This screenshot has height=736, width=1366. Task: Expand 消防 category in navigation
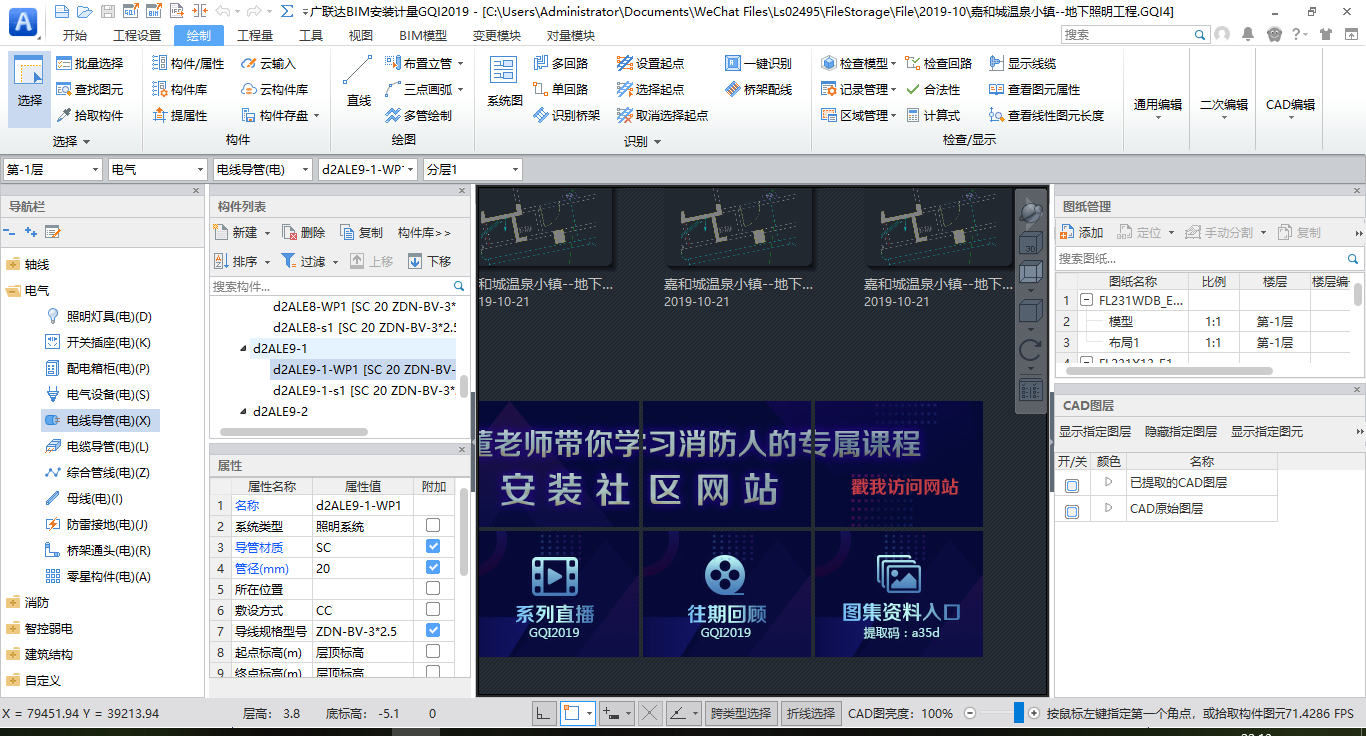pyautogui.click(x=12, y=603)
